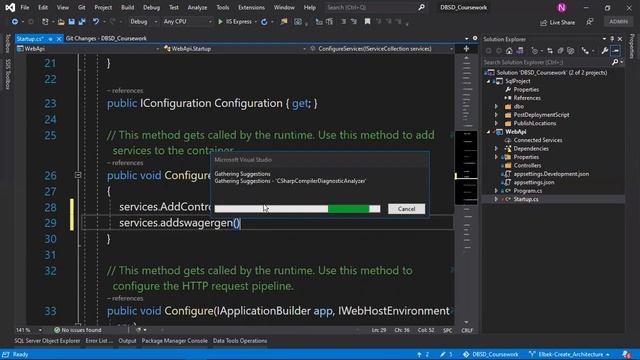Expand the PostDeploymentScript folder
This screenshot has width=640, height=360.
496,115
